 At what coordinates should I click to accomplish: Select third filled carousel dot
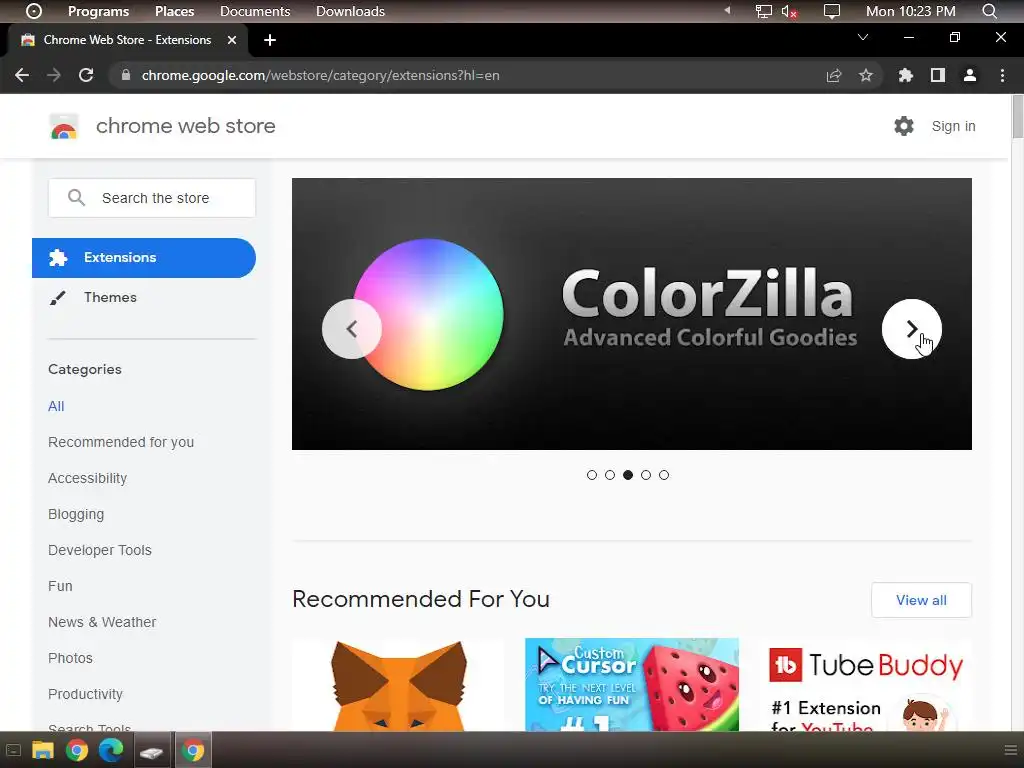(x=628, y=475)
